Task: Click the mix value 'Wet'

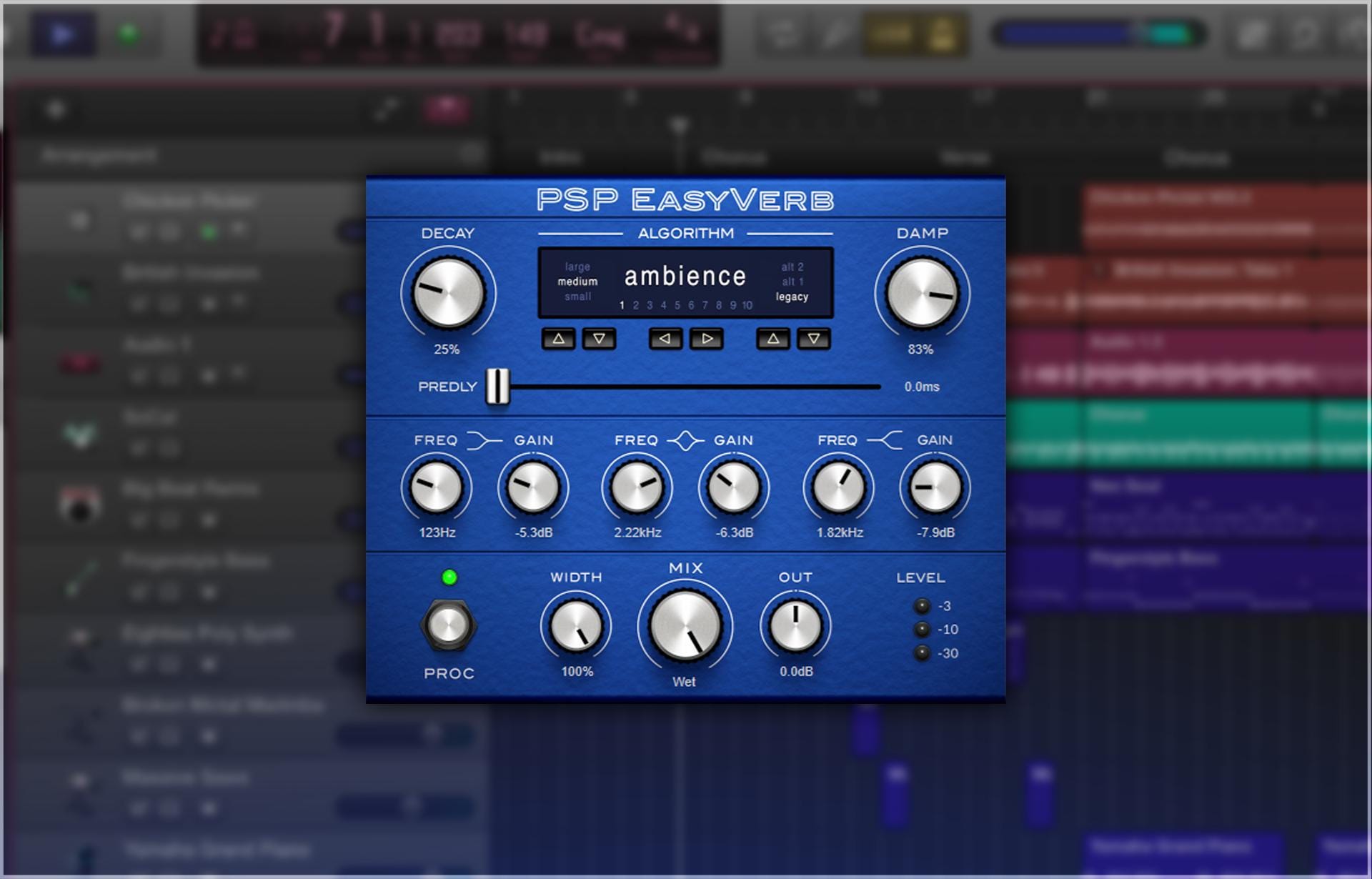Action: click(684, 682)
